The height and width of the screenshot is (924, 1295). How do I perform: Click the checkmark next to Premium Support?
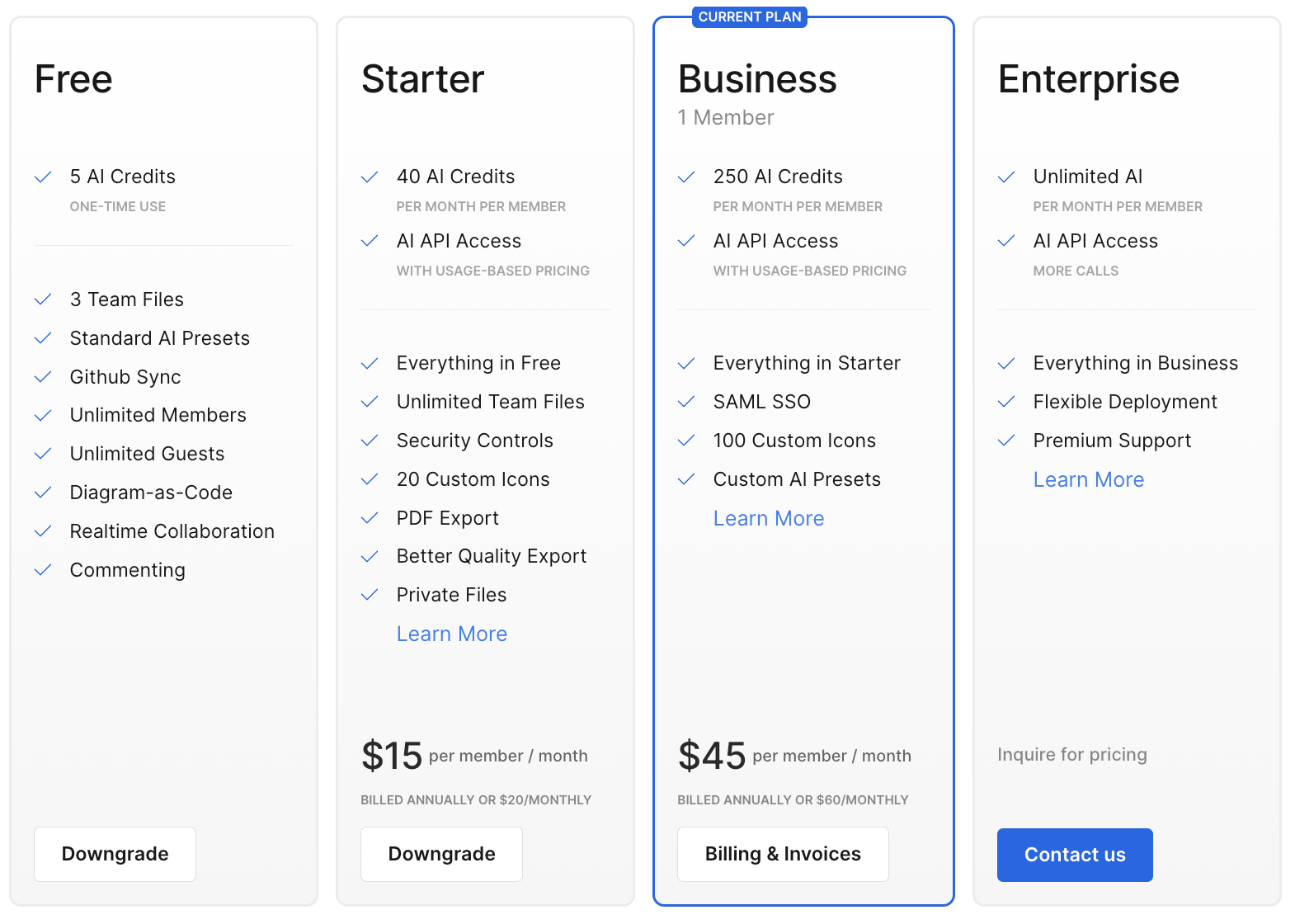coord(1006,441)
